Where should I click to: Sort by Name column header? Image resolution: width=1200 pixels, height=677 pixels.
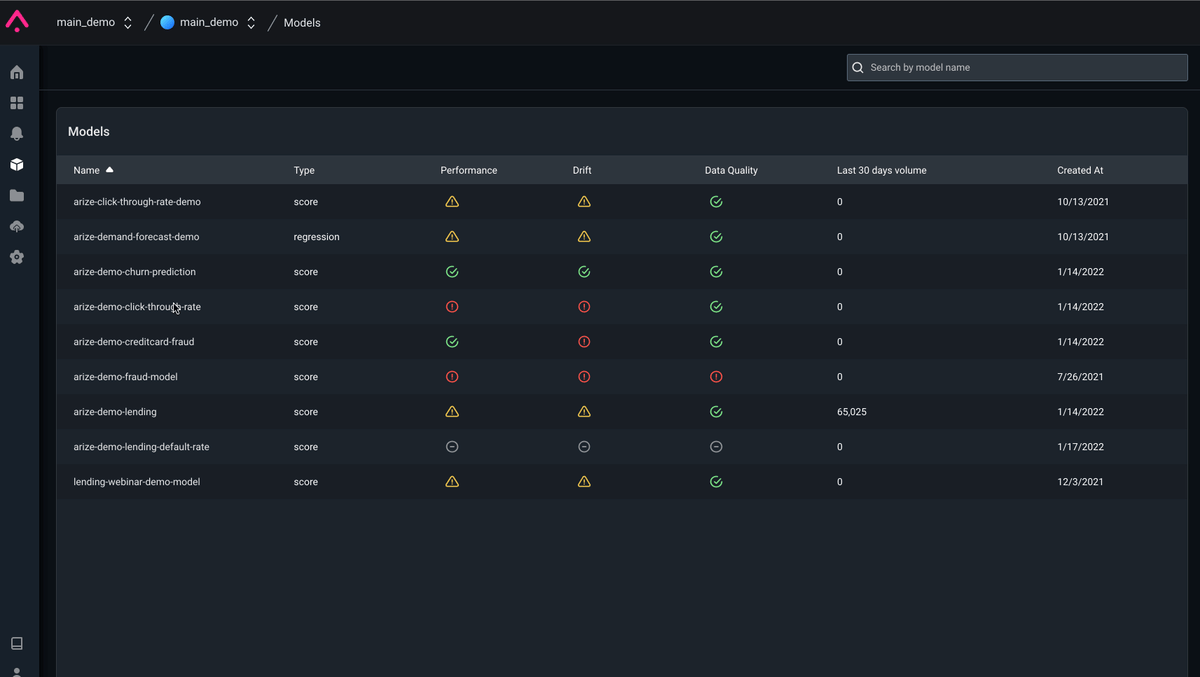[x=93, y=170]
